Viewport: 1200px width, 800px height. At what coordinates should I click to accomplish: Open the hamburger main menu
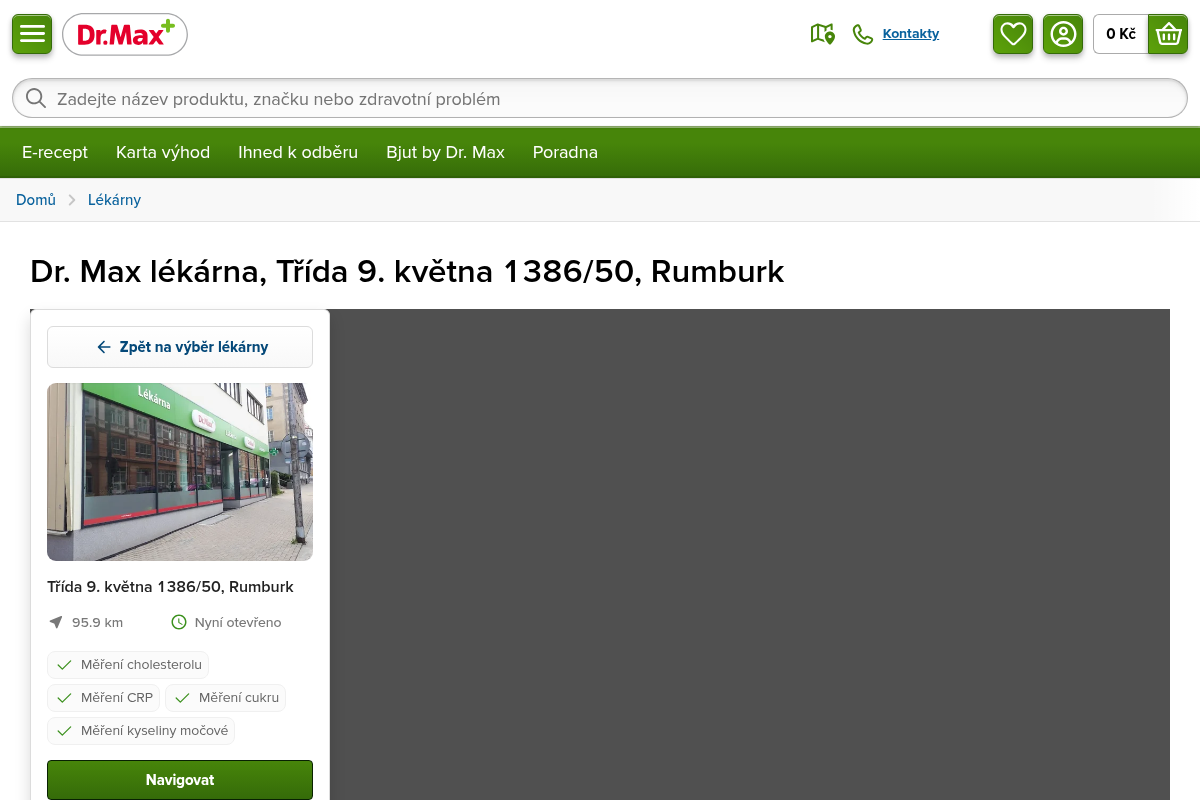(x=32, y=34)
